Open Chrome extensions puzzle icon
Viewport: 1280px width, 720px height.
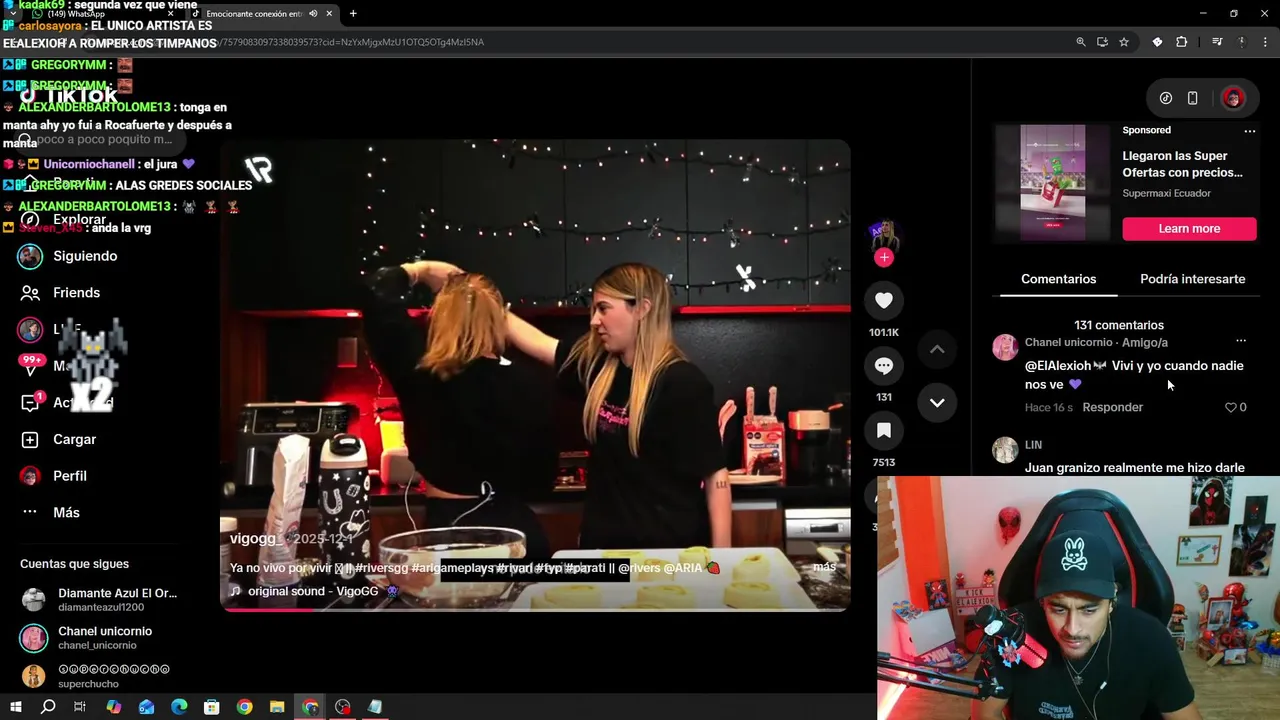click(1181, 42)
